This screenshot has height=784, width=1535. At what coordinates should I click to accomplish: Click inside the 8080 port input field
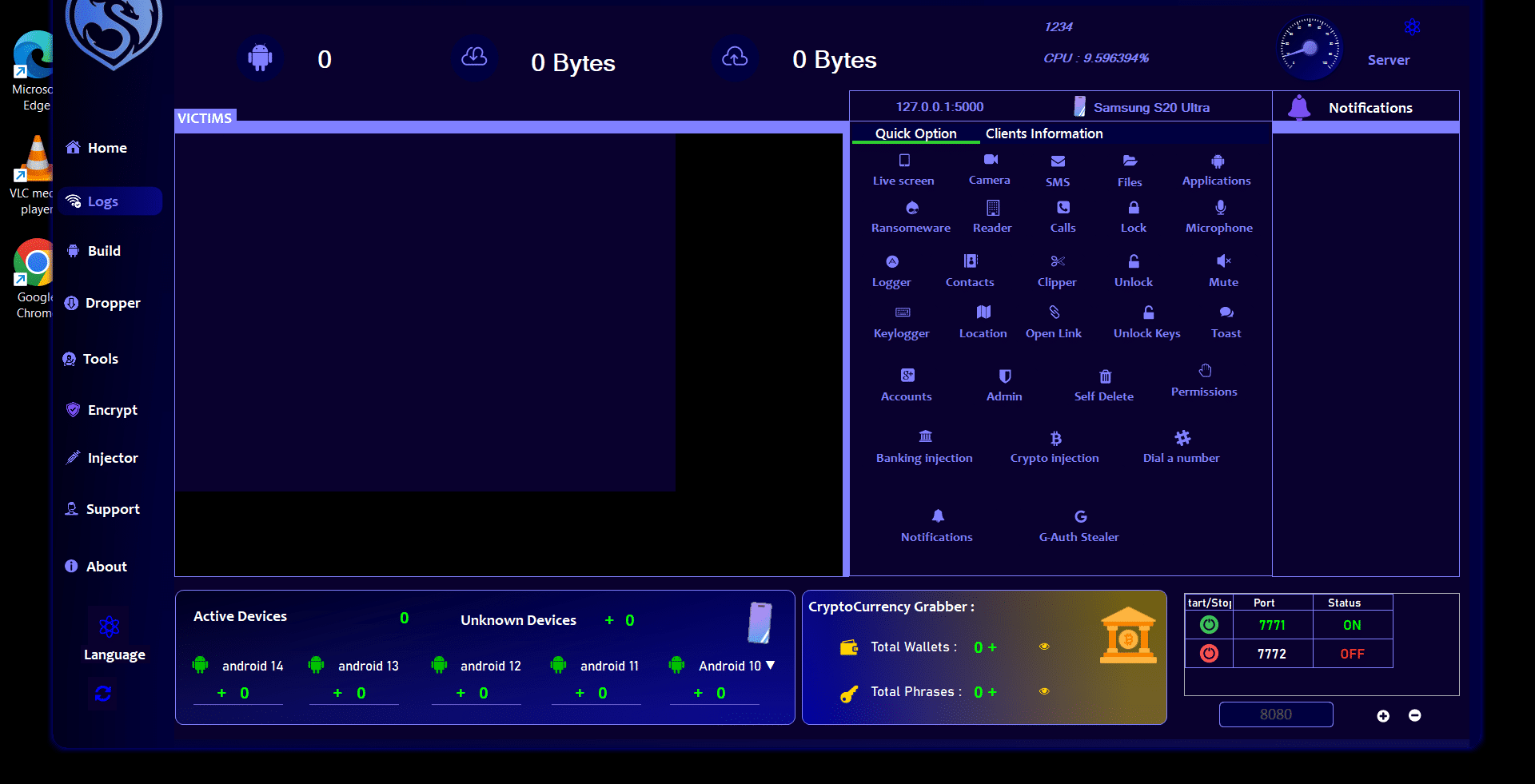[1275, 714]
